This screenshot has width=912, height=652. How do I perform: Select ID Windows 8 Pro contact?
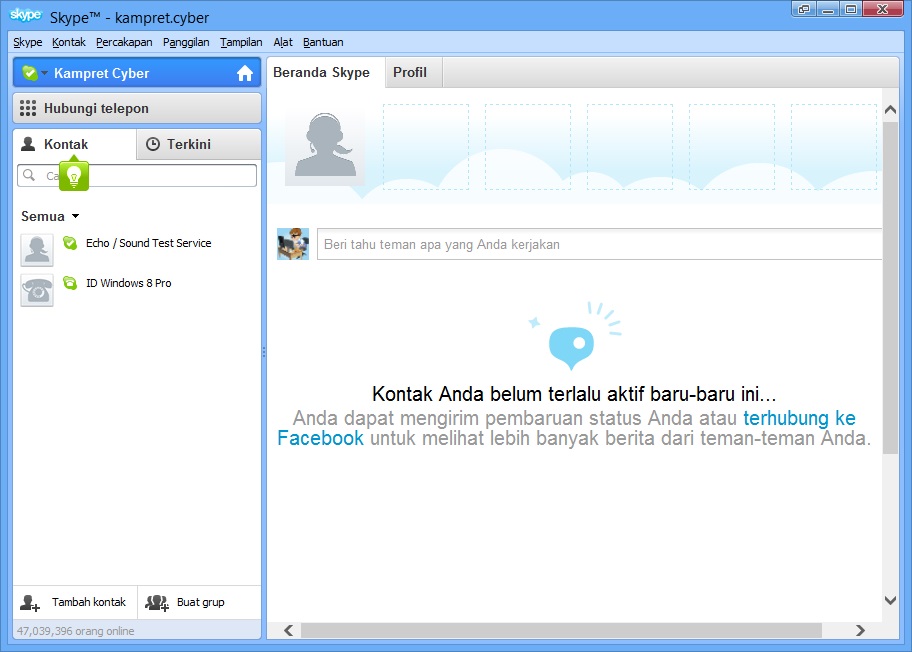click(x=137, y=290)
